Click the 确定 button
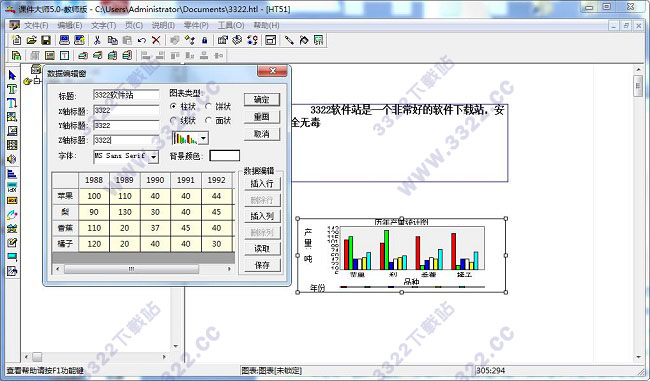Image resolution: width=650 pixels, height=381 pixels. point(262,99)
